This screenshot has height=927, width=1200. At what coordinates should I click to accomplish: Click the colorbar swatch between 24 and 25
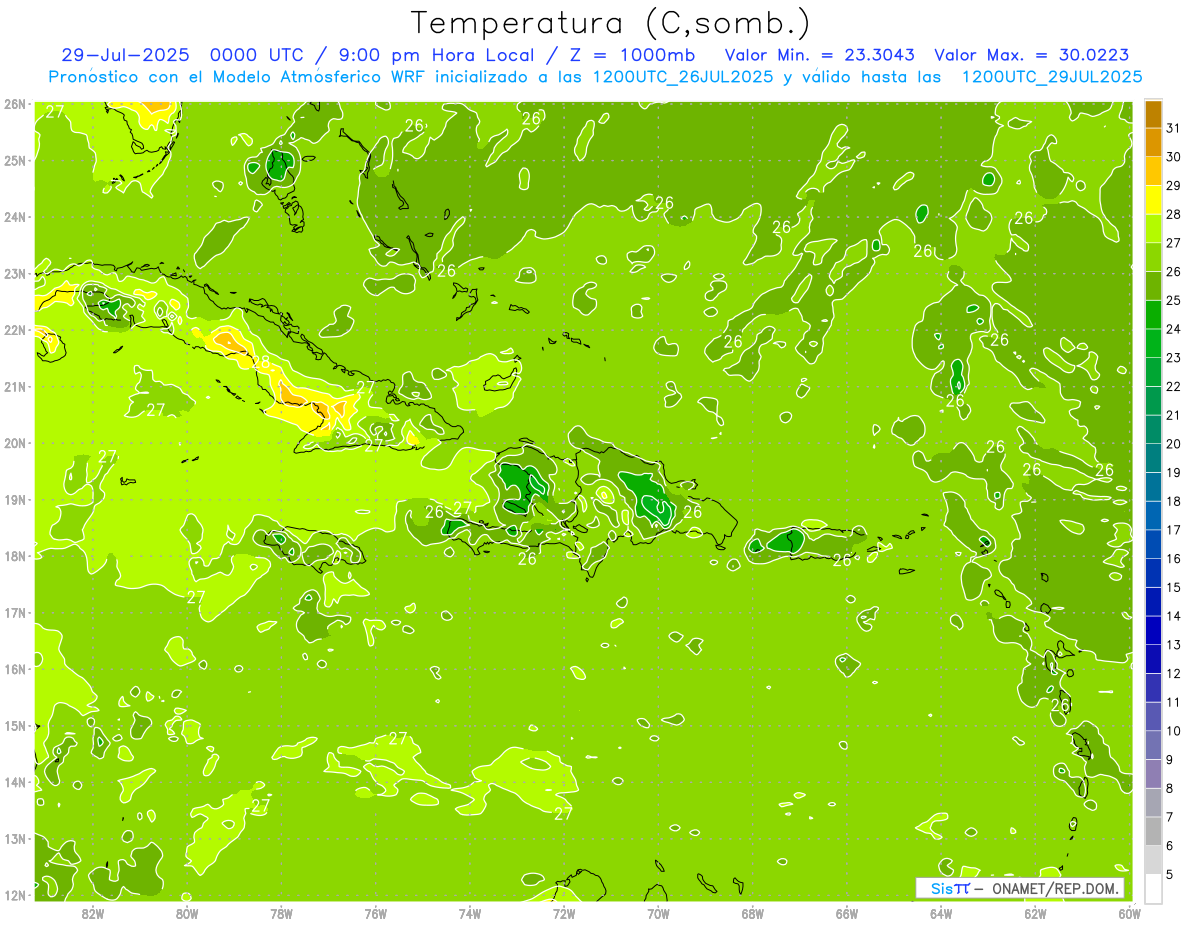1153,315
